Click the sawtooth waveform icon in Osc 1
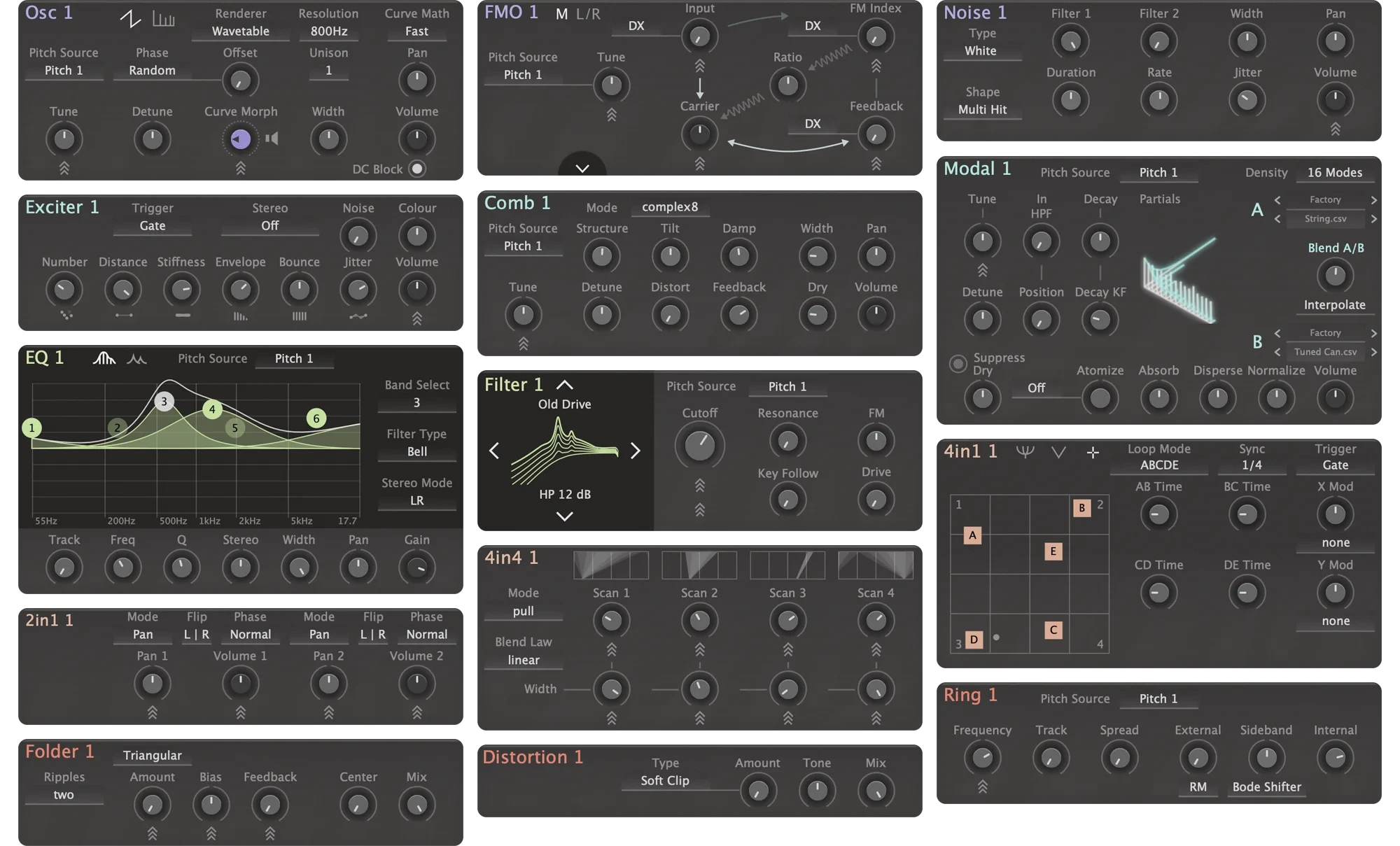This screenshot has height=846, width=1400. [x=130, y=18]
